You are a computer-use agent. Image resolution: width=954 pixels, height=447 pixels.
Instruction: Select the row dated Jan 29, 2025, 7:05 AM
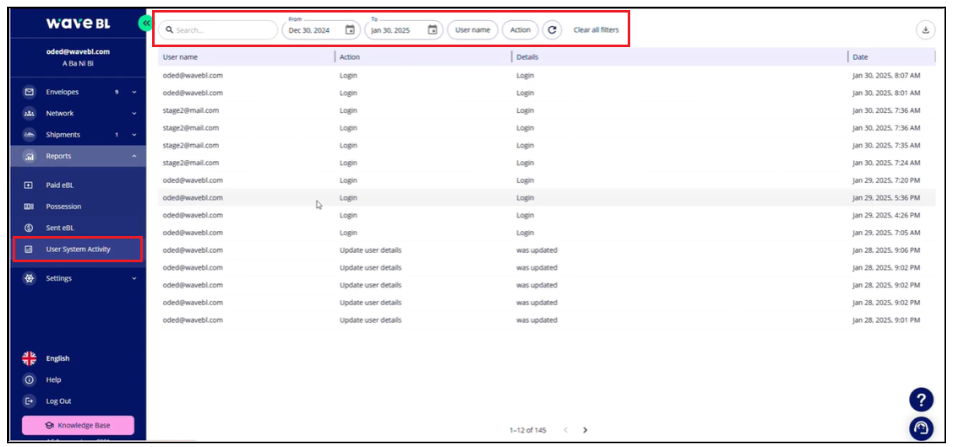click(546, 232)
